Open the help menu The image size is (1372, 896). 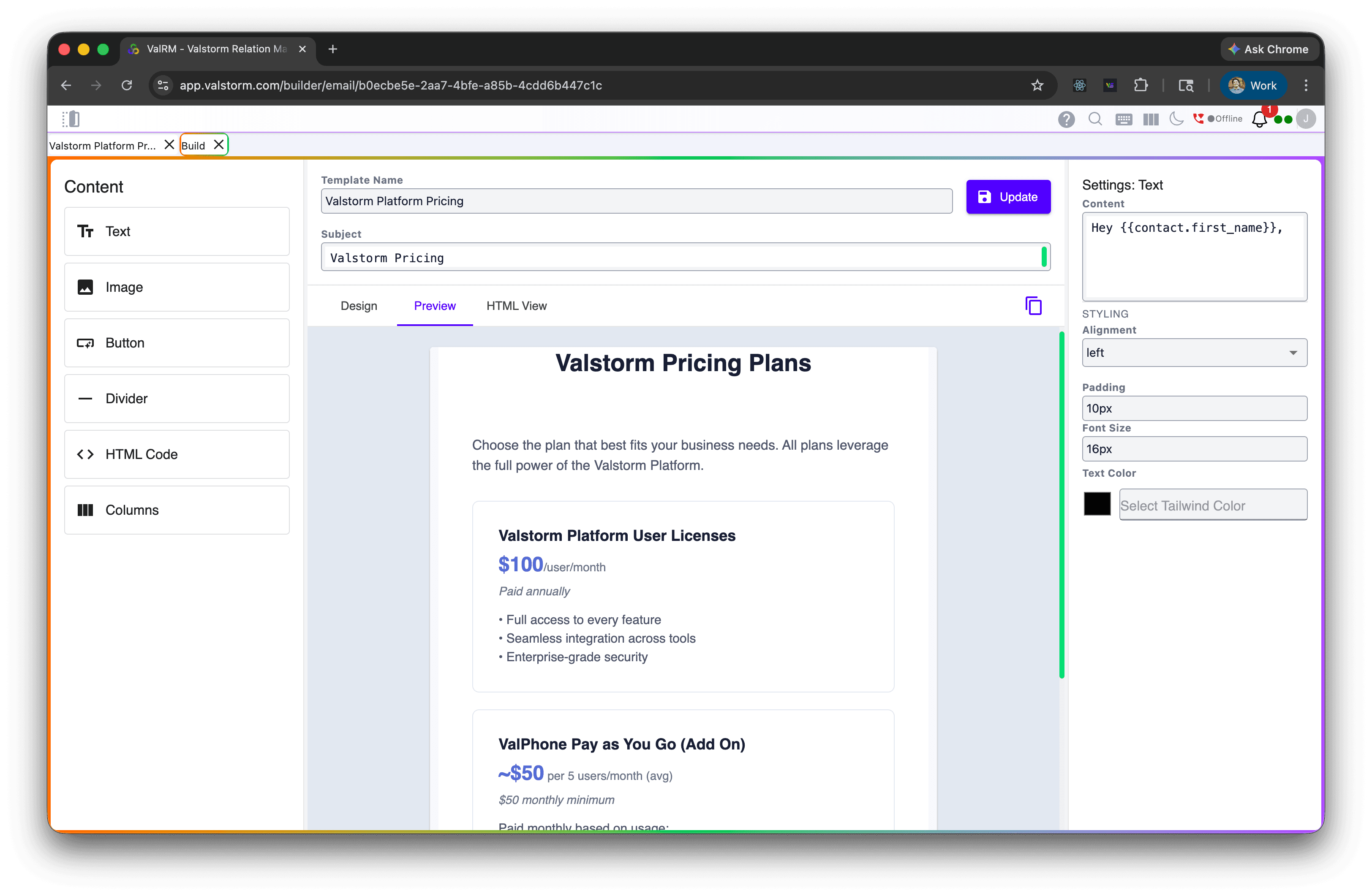1067,119
